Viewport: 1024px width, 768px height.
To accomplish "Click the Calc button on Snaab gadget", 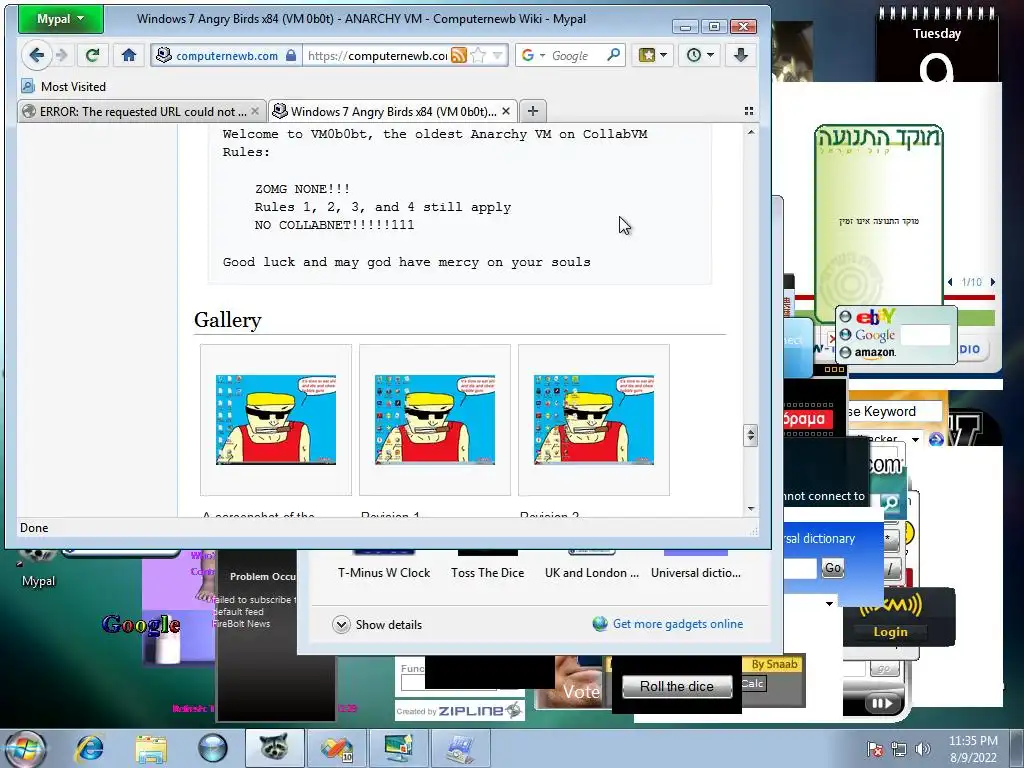I will click(753, 684).
